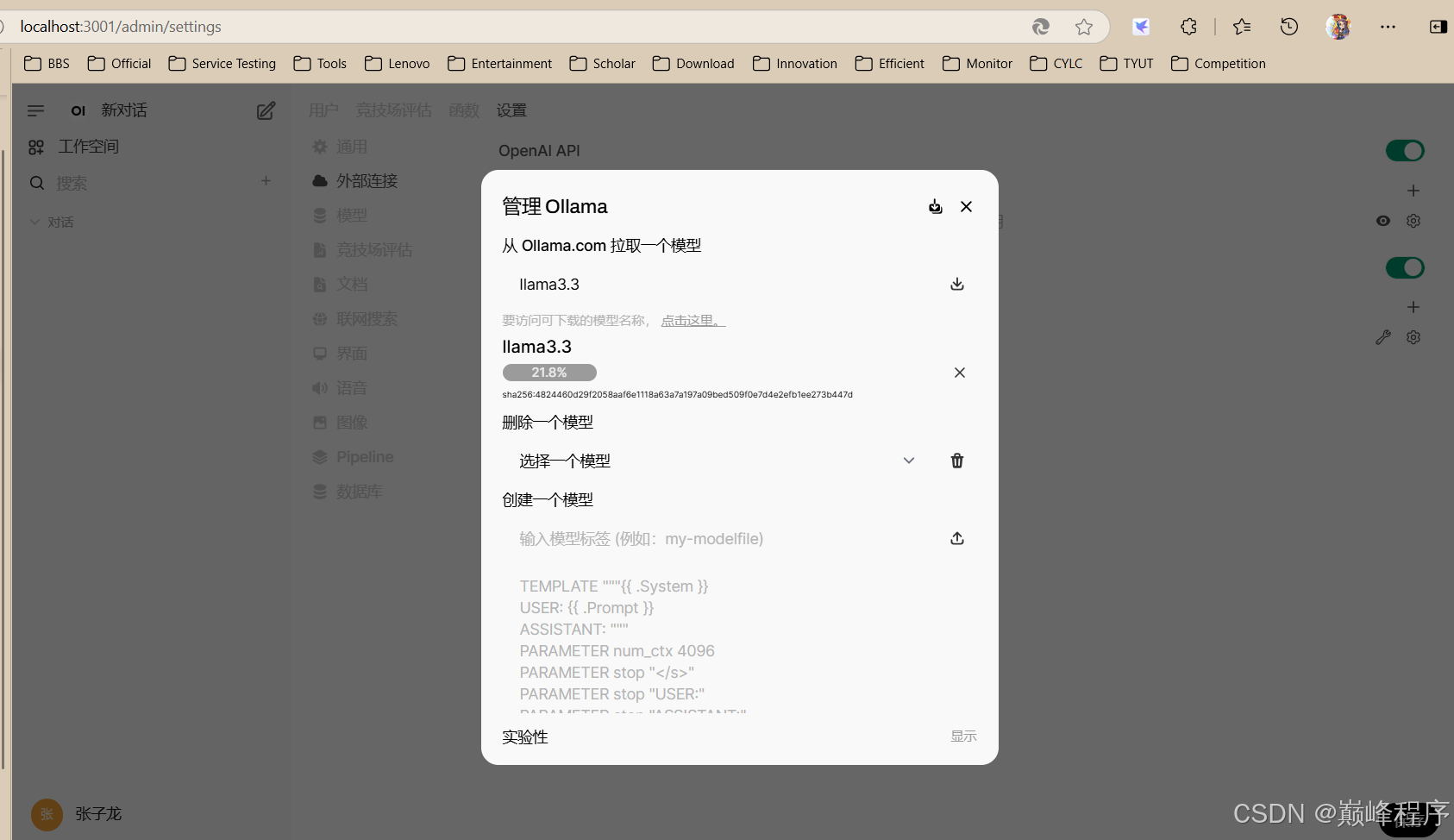Click 新对话 to start new chat
Image resolution: width=1454 pixels, height=840 pixels.
tap(124, 110)
